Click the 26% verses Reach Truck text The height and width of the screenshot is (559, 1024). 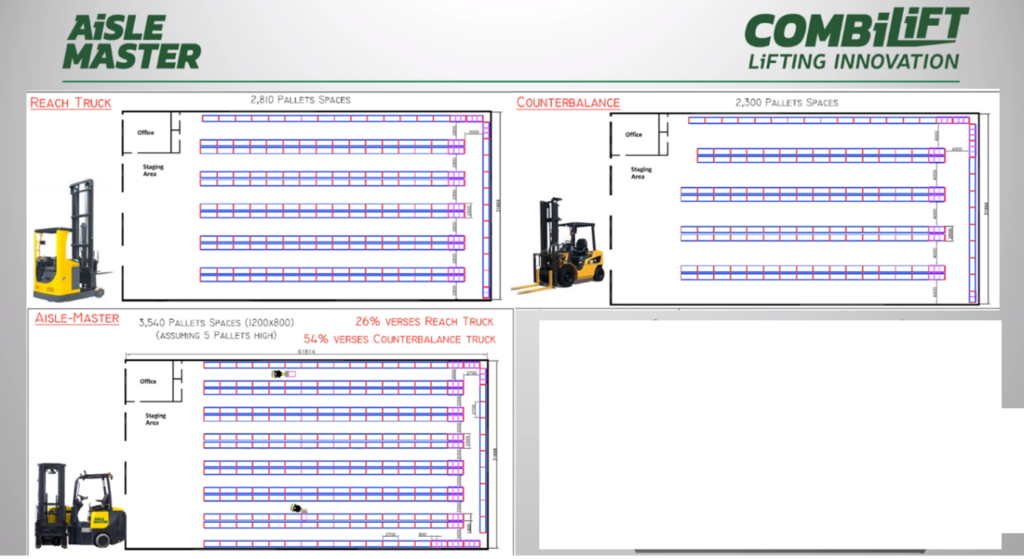point(424,321)
